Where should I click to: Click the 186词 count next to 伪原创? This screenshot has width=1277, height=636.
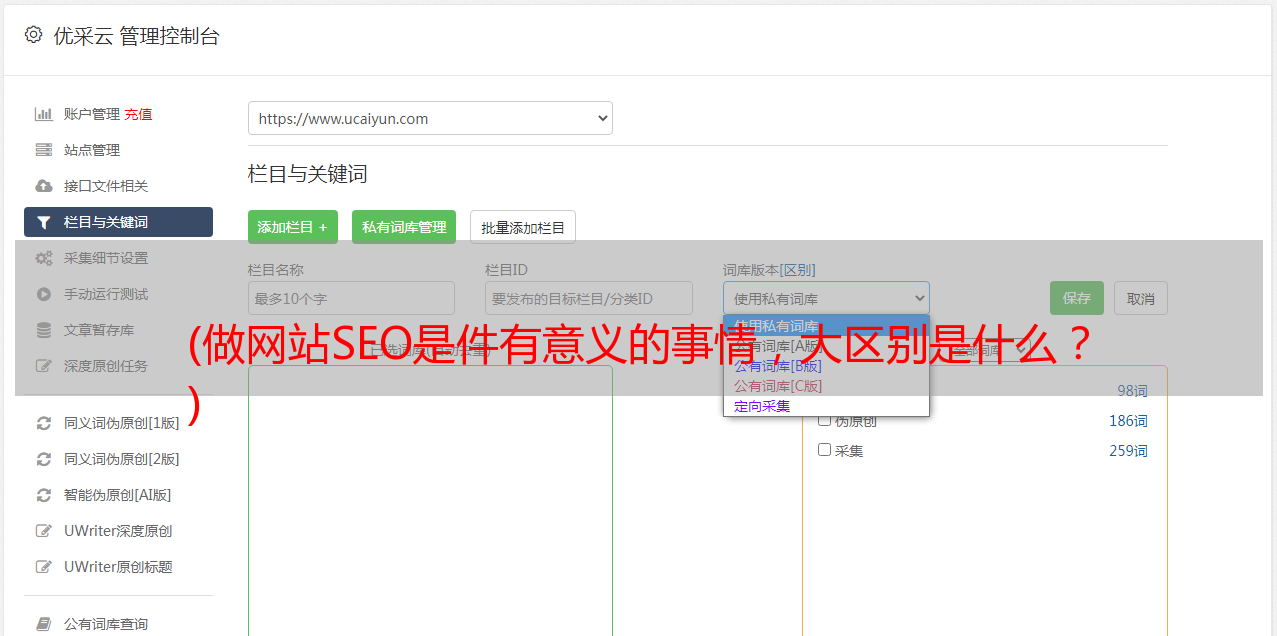pos(1128,421)
